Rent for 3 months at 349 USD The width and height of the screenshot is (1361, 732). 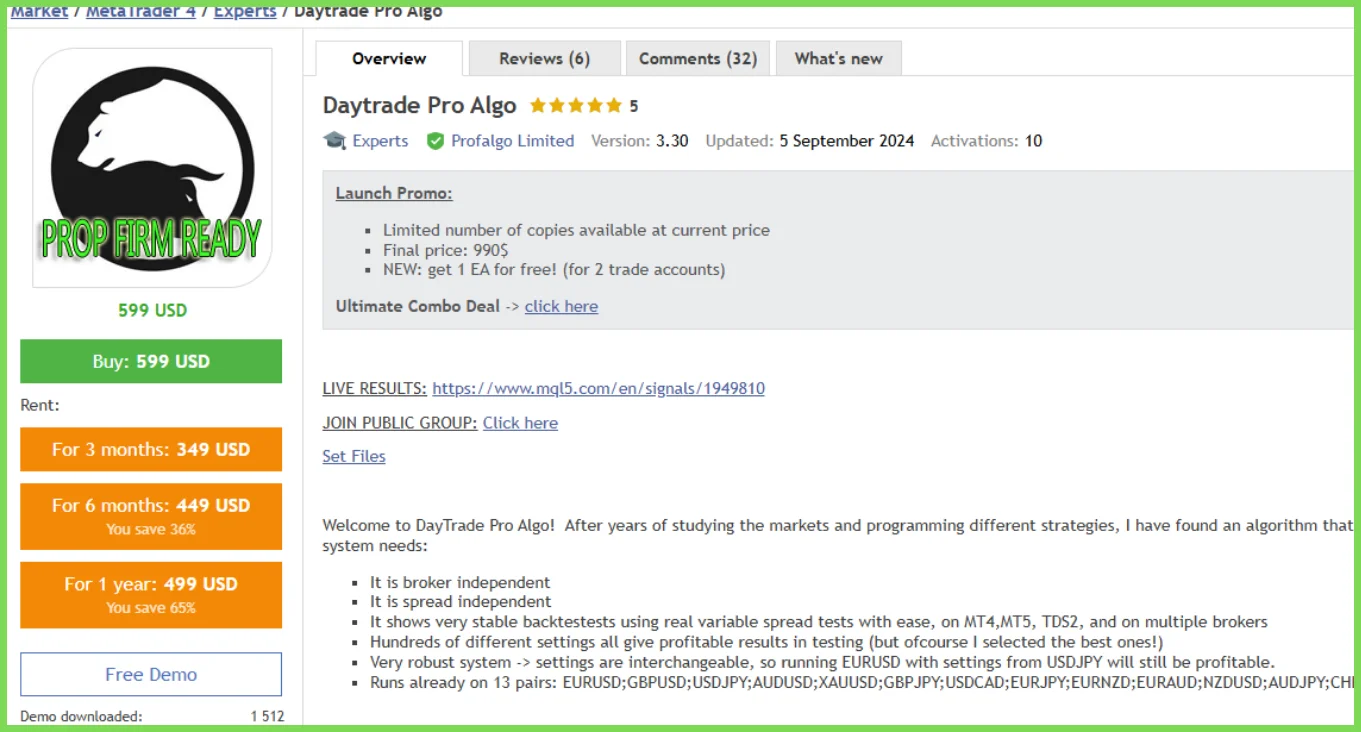[151, 449]
